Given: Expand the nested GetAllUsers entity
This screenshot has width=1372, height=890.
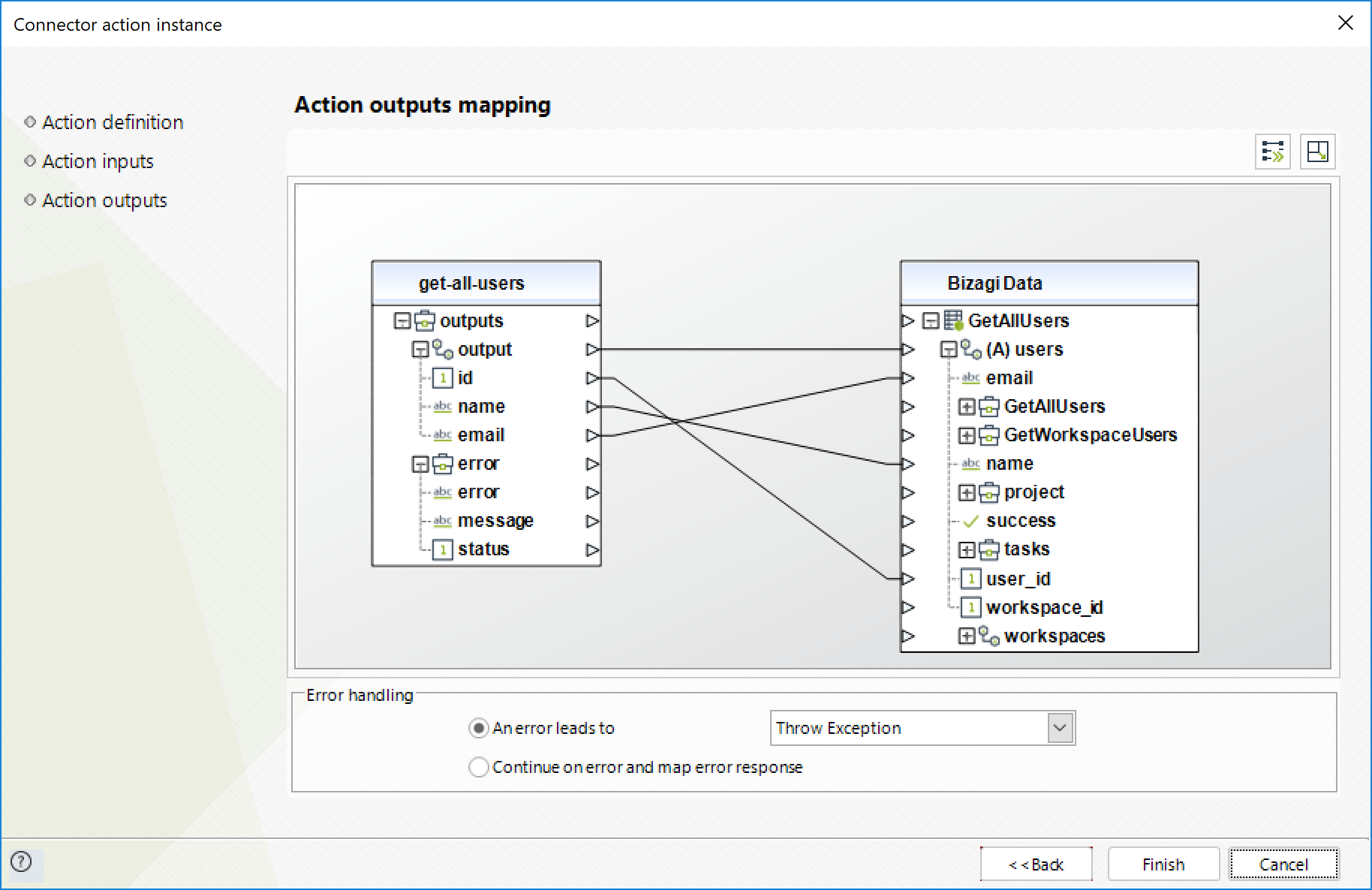Looking at the screenshot, I should coord(967,407).
